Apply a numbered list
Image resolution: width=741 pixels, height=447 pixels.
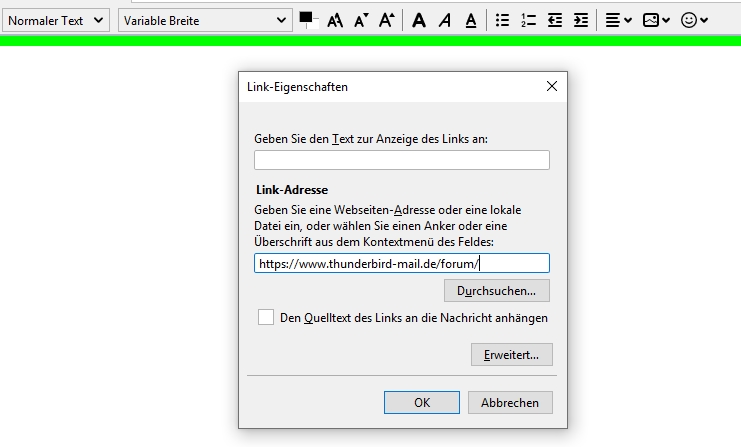coord(529,20)
